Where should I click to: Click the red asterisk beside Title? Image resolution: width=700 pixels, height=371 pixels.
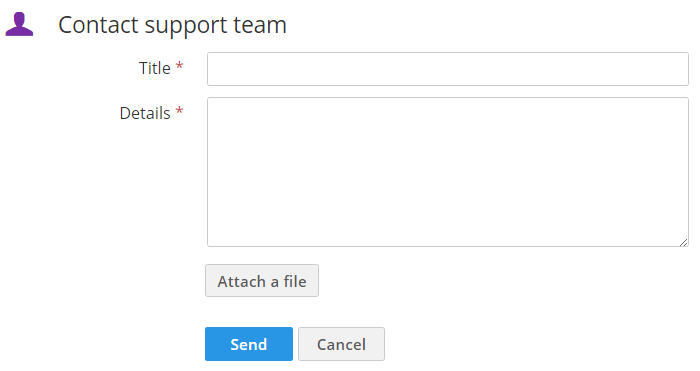click(x=179, y=66)
